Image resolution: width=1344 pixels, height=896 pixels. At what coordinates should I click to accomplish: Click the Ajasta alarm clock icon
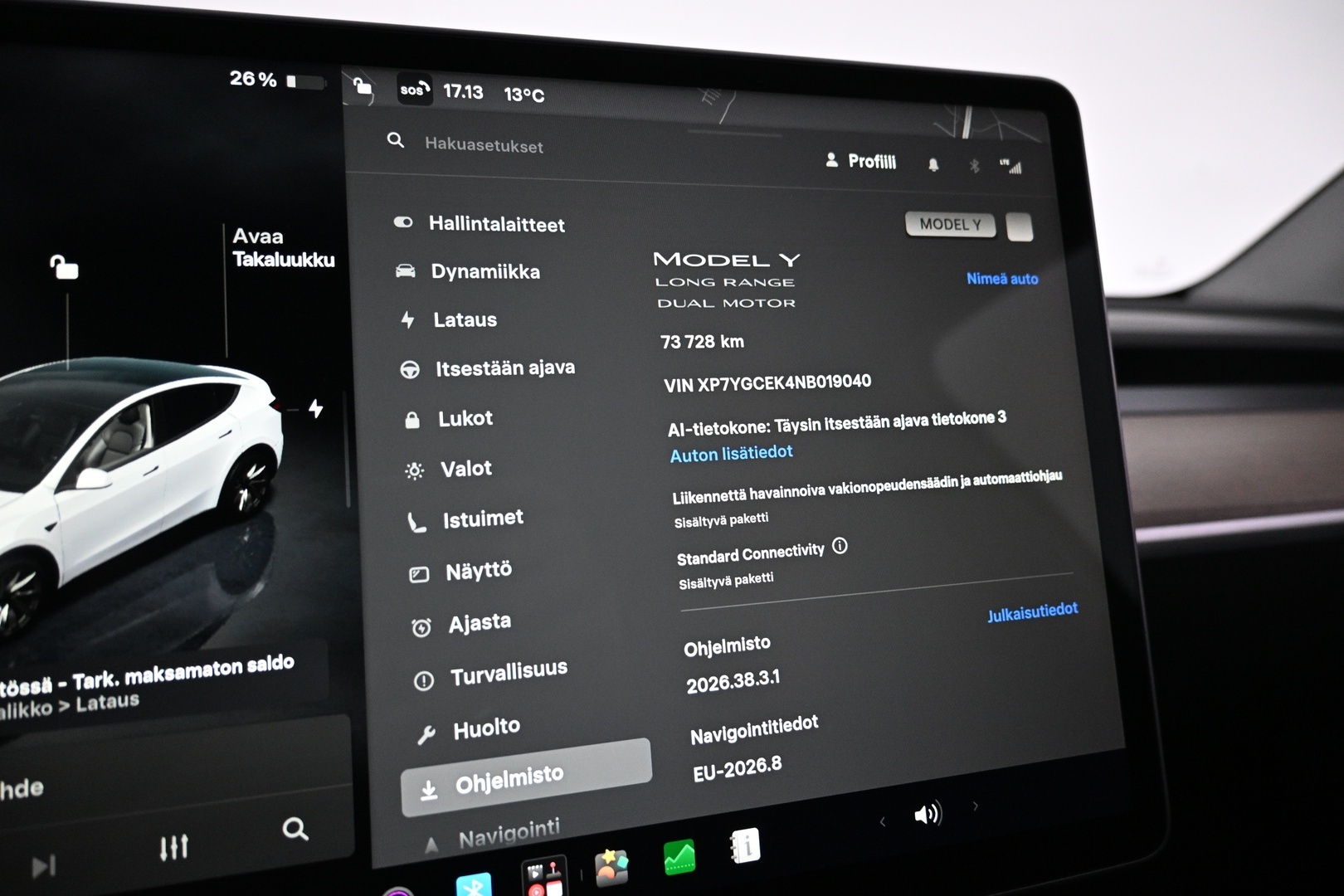pyautogui.click(x=421, y=627)
